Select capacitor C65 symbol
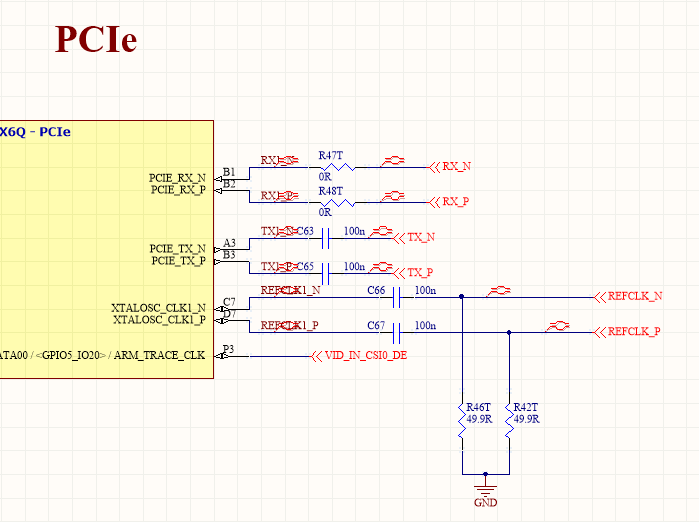The height and width of the screenshot is (522, 699). [x=325, y=273]
